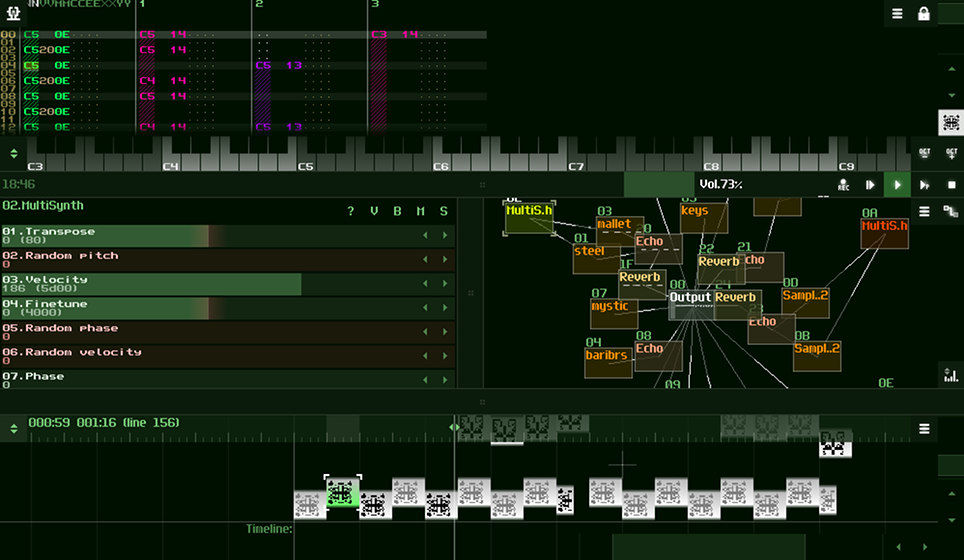The width and height of the screenshot is (964, 560).
Task: Raise keyboard octave with OCT+ button
Action: [x=951, y=153]
